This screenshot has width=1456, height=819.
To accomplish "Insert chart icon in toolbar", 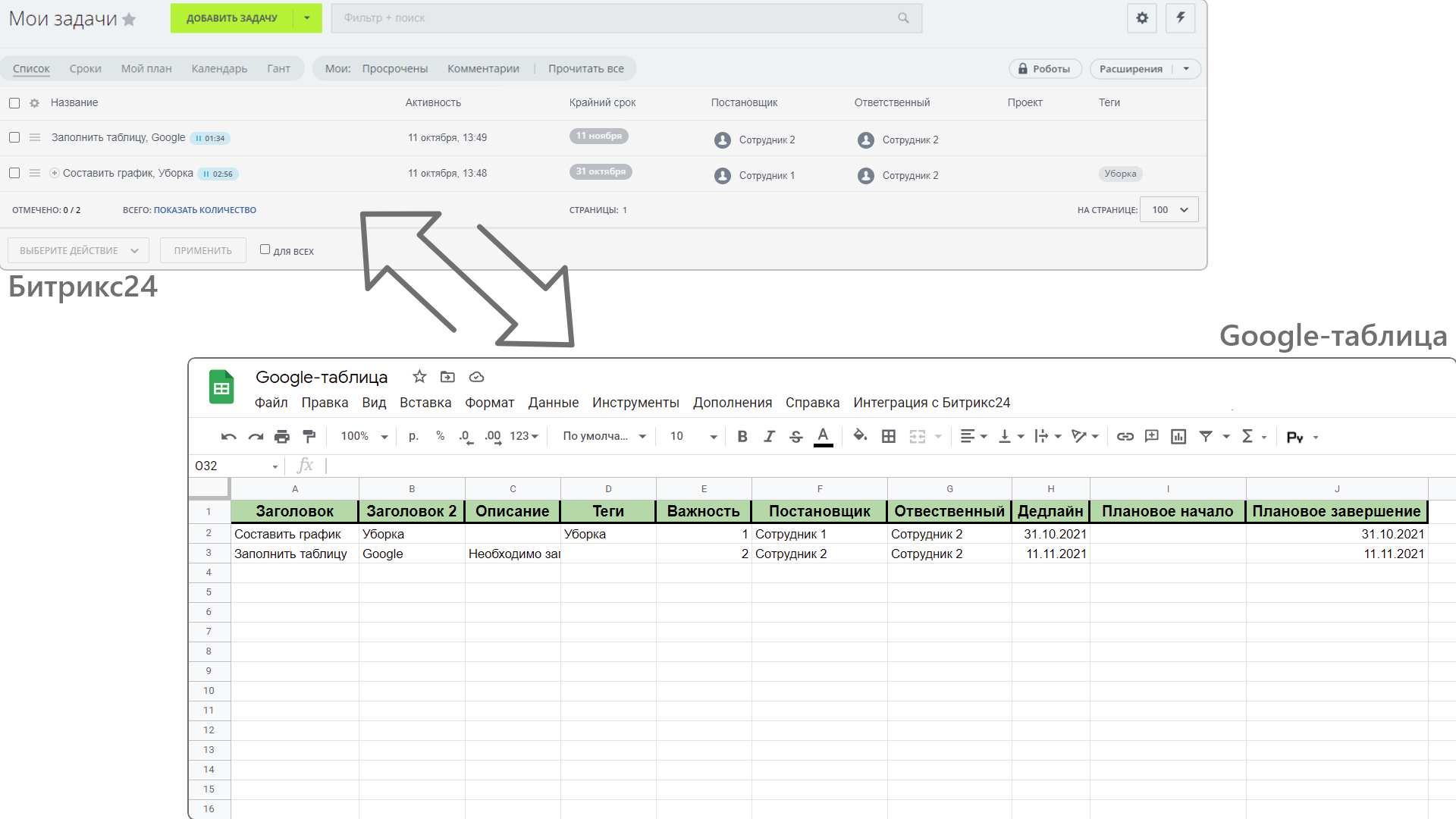I will click(x=1178, y=437).
